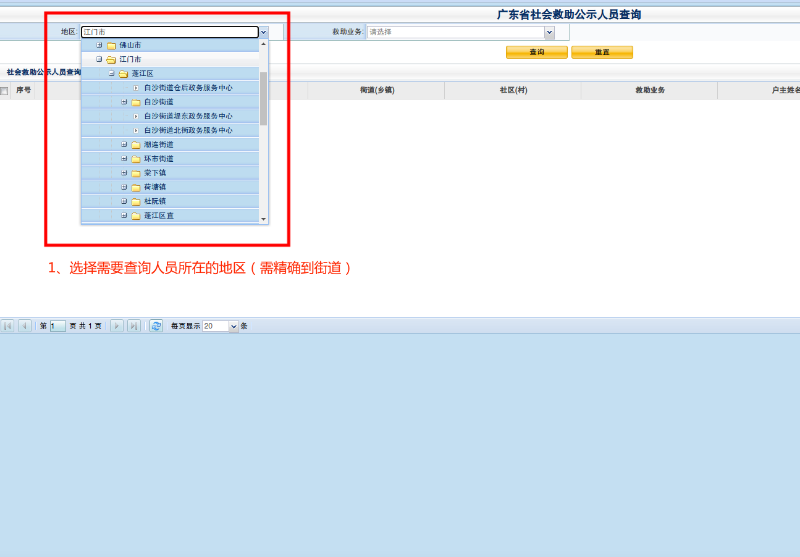800x557 pixels.
Task: Click scroll-up arrow of region list
Action: tap(263, 44)
